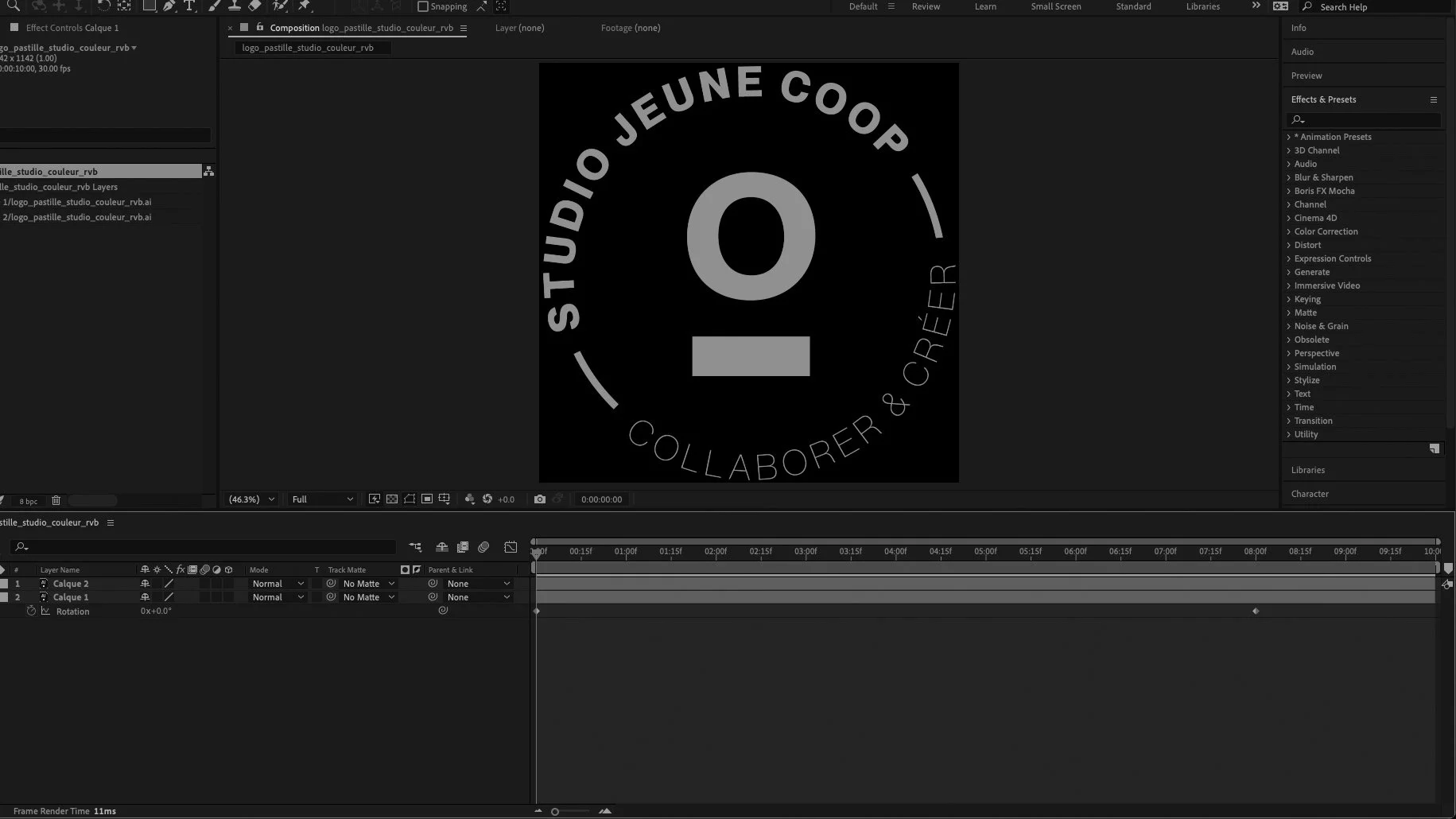Click the new preset icon in Effects panel

click(1435, 449)
